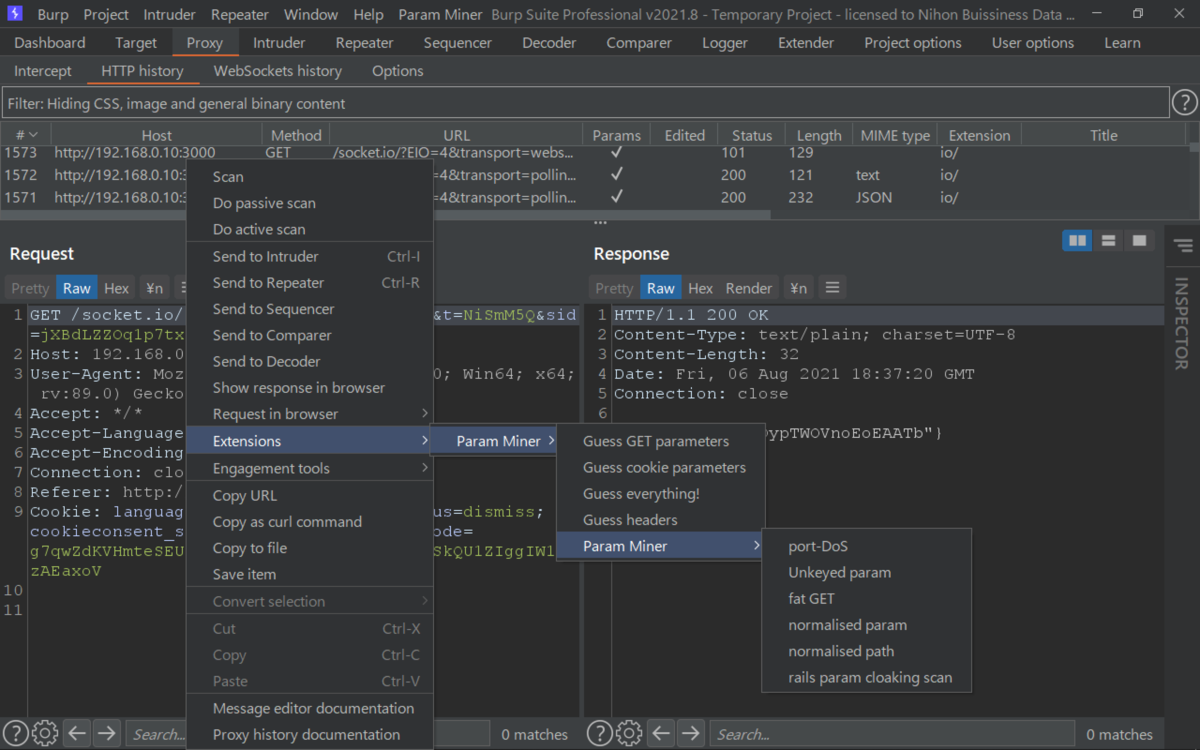Screen dimensions: 1200x750
Task: Select stacked horizontal layout icon
Action: (1108, 240)
